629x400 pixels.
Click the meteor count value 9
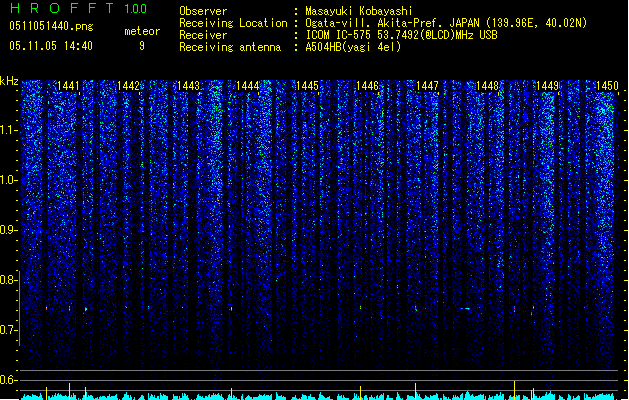pos(142,46)
